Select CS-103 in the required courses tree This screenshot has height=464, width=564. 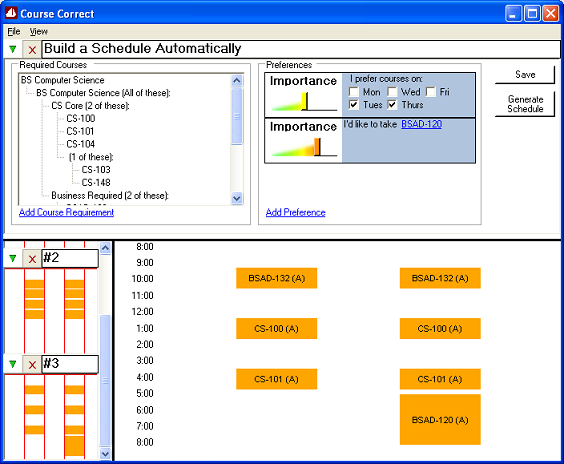[96, 169]
